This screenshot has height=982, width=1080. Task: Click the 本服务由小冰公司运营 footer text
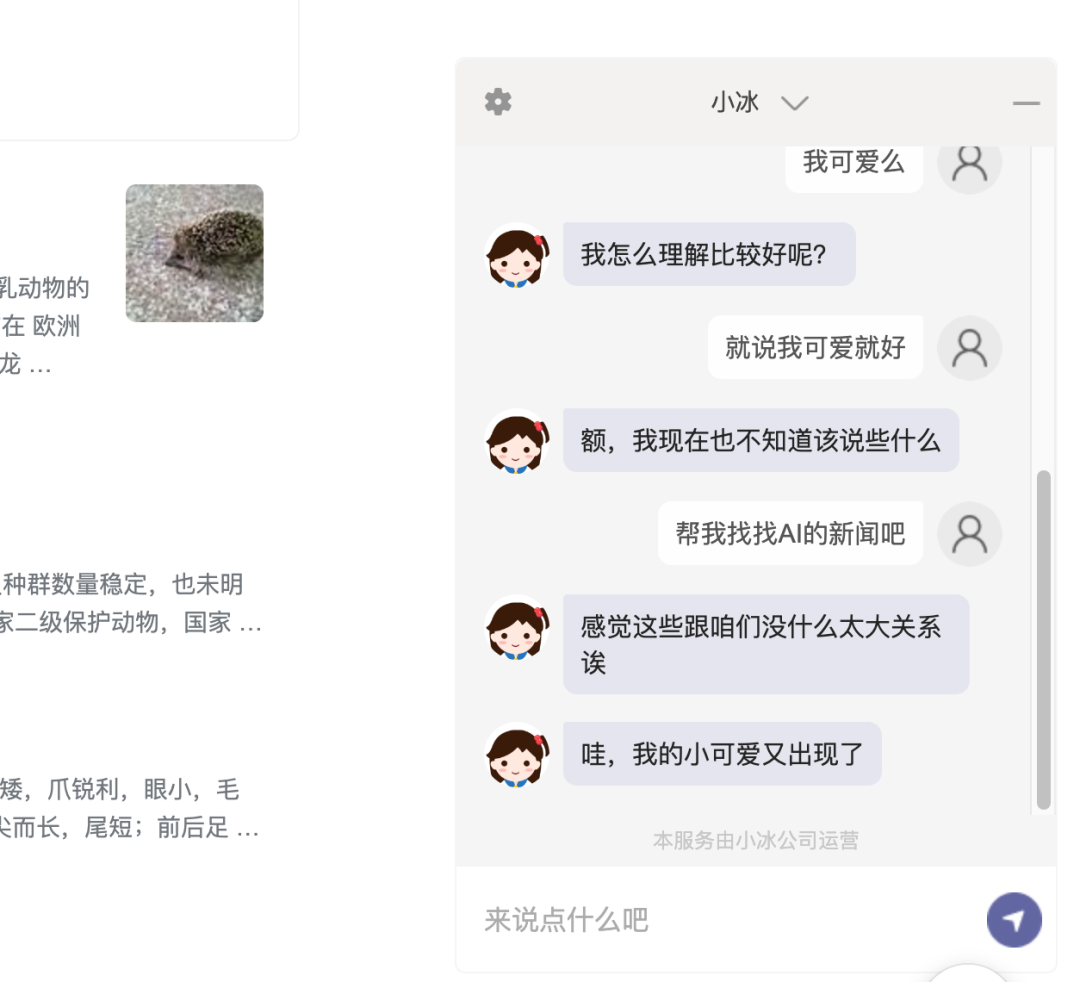tap(756, 840)
